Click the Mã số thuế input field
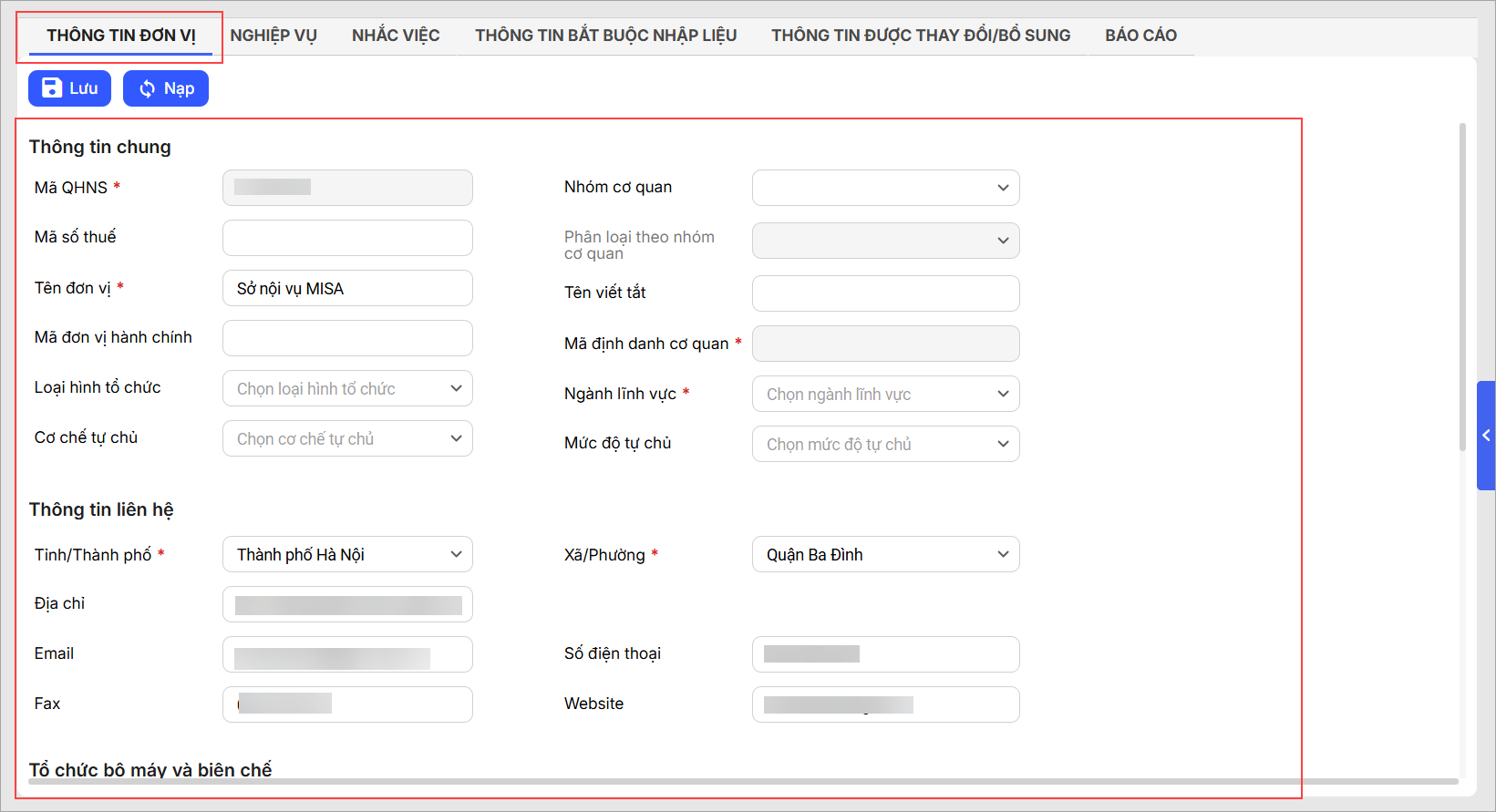 tap(347, 238)
